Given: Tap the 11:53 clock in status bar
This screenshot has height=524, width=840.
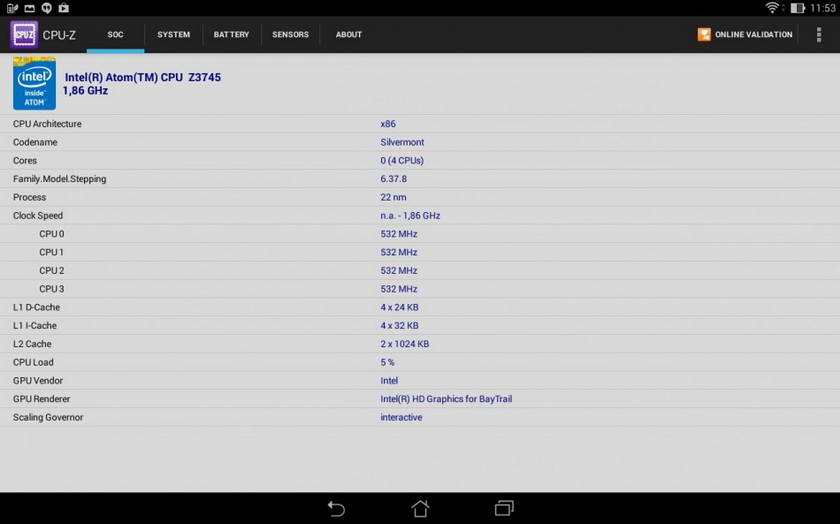Looking at the screenshot, I should (x=823, y=8).
